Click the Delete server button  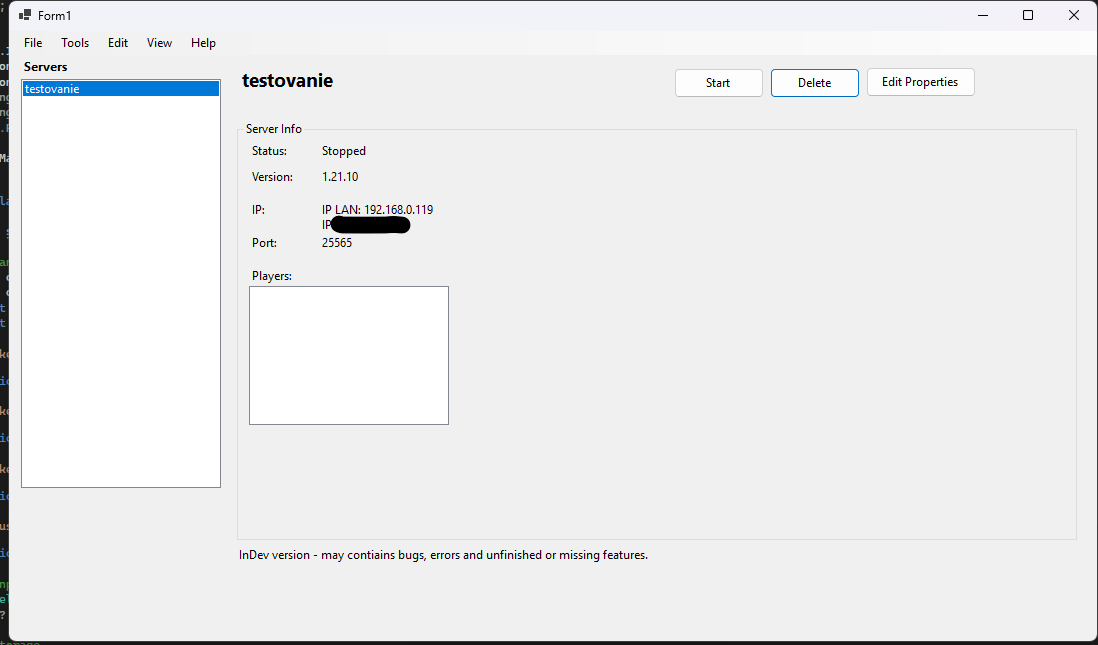[x=814, y=83]
